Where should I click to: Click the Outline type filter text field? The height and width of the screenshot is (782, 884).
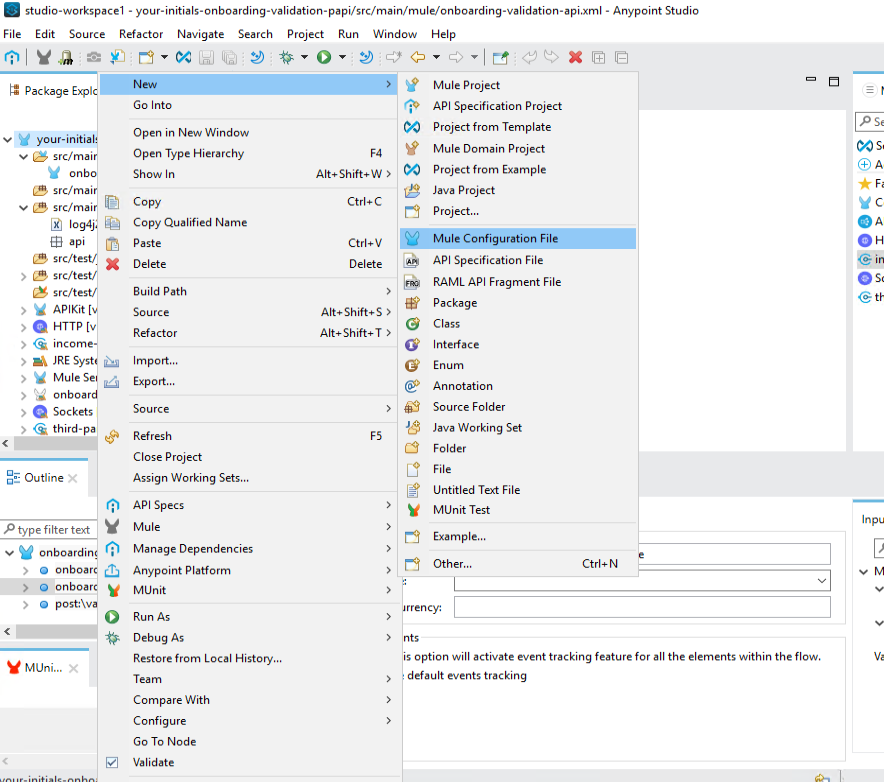click(x=52, y=530)
